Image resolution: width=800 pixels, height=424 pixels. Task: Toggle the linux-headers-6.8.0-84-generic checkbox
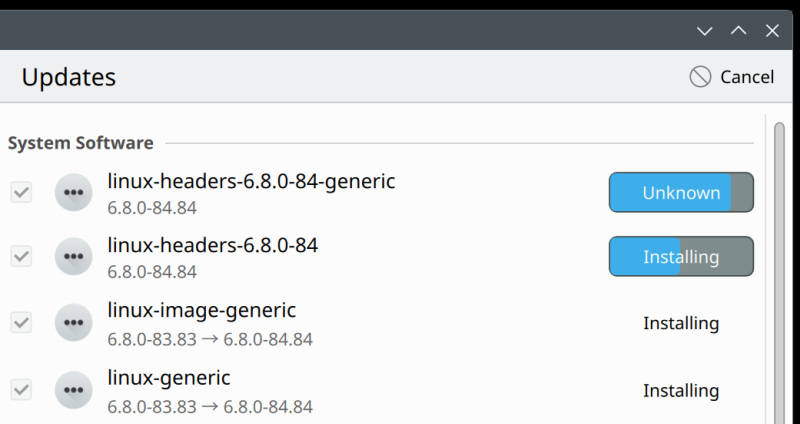click(21, 192)
